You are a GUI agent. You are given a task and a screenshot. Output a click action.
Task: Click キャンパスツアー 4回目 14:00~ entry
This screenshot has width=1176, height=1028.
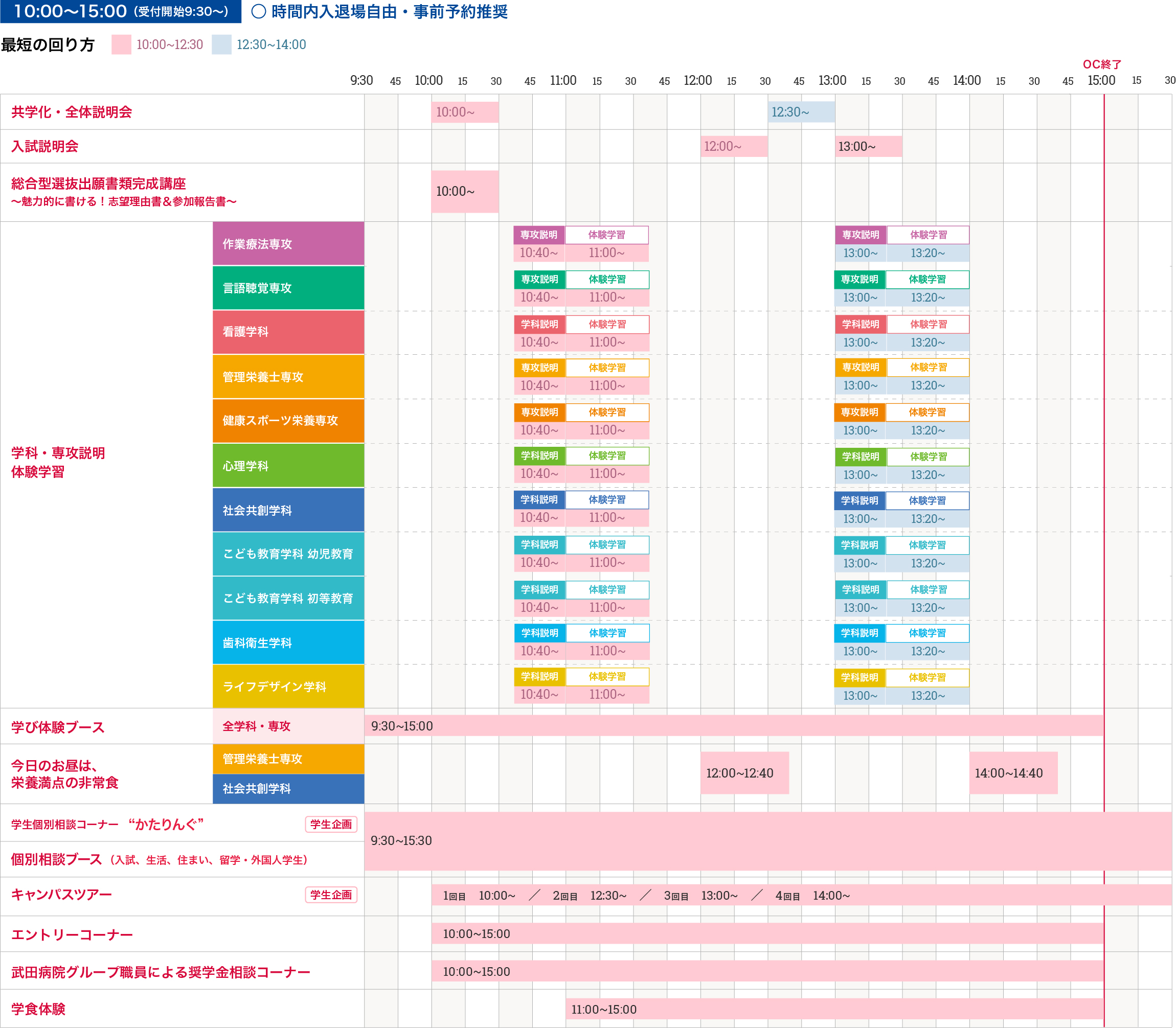[812, 896]
